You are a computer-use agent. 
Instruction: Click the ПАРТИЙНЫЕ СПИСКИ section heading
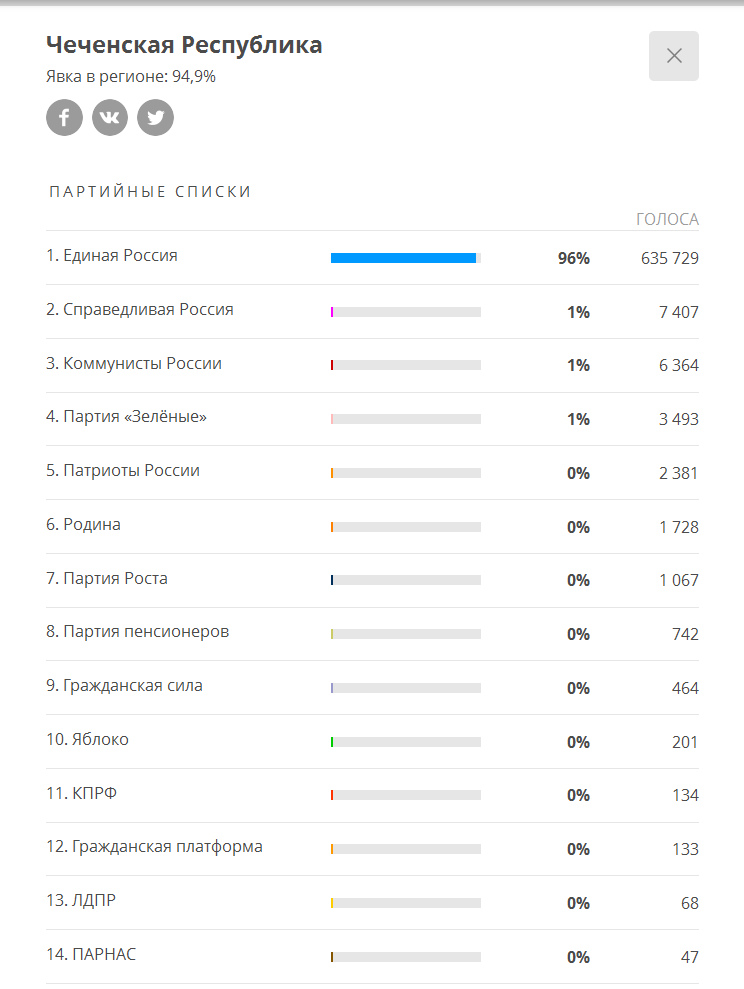click(x=150, y=192)
